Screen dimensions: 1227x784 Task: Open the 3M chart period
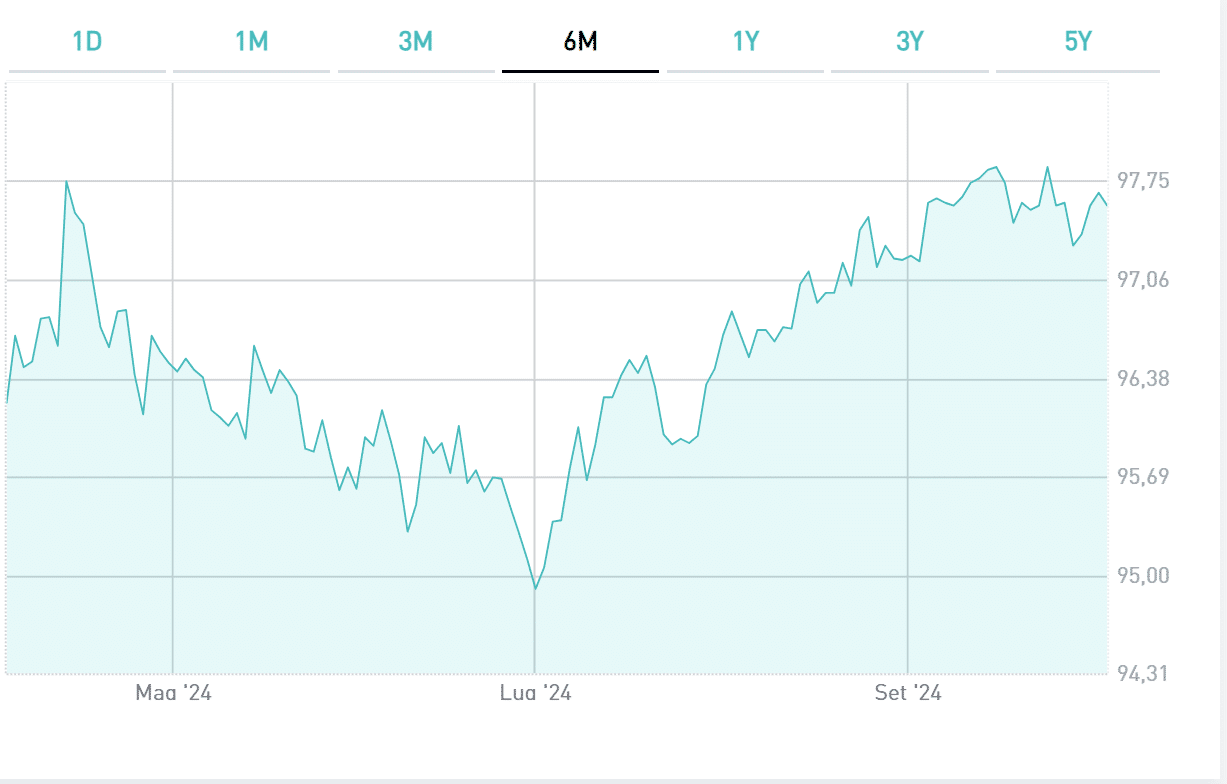click(415, 42)
